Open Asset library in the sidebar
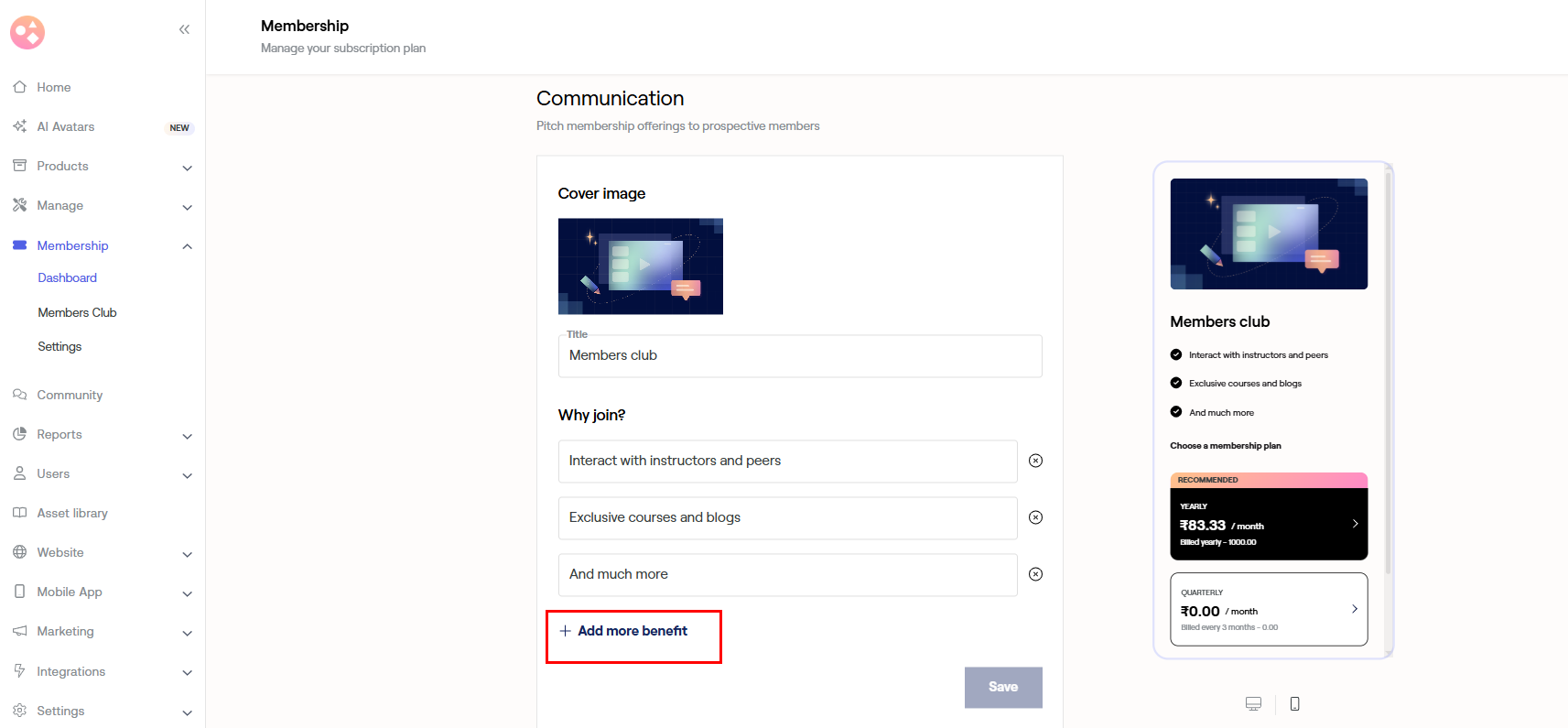This screenshot has width=1568, height=728. (72, 514)
